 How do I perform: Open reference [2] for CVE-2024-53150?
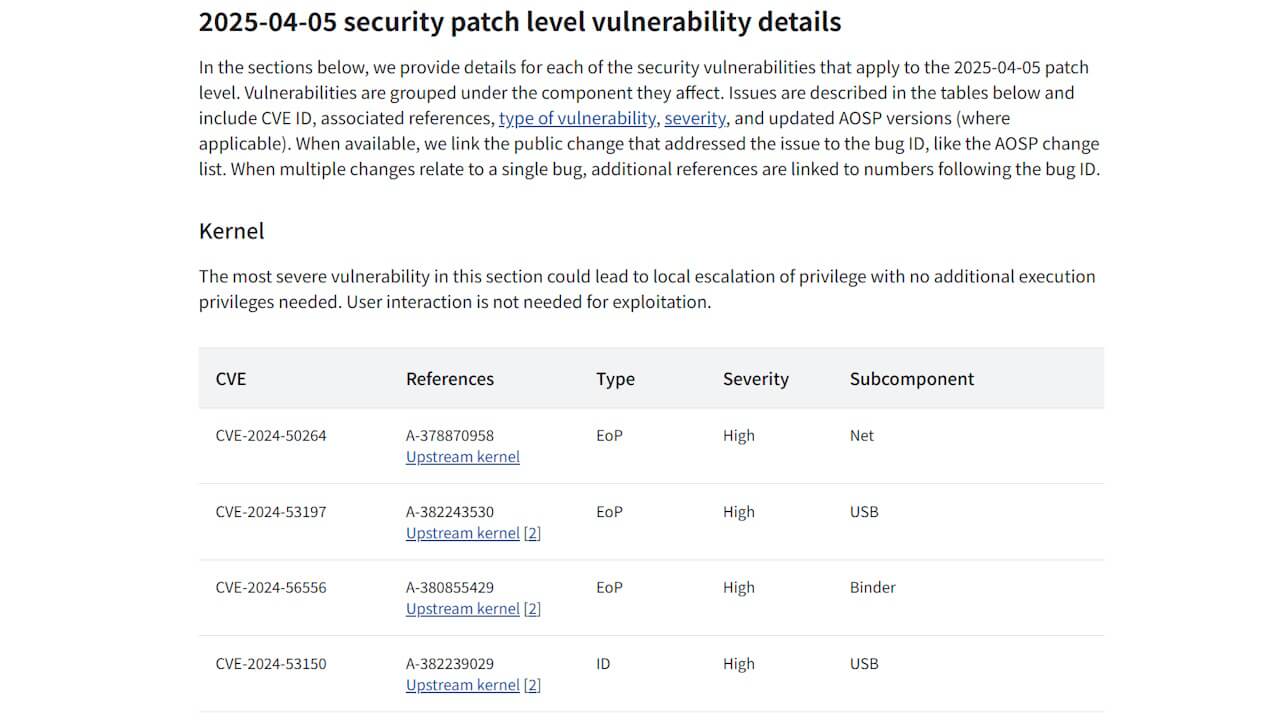[x=533, y=685]
